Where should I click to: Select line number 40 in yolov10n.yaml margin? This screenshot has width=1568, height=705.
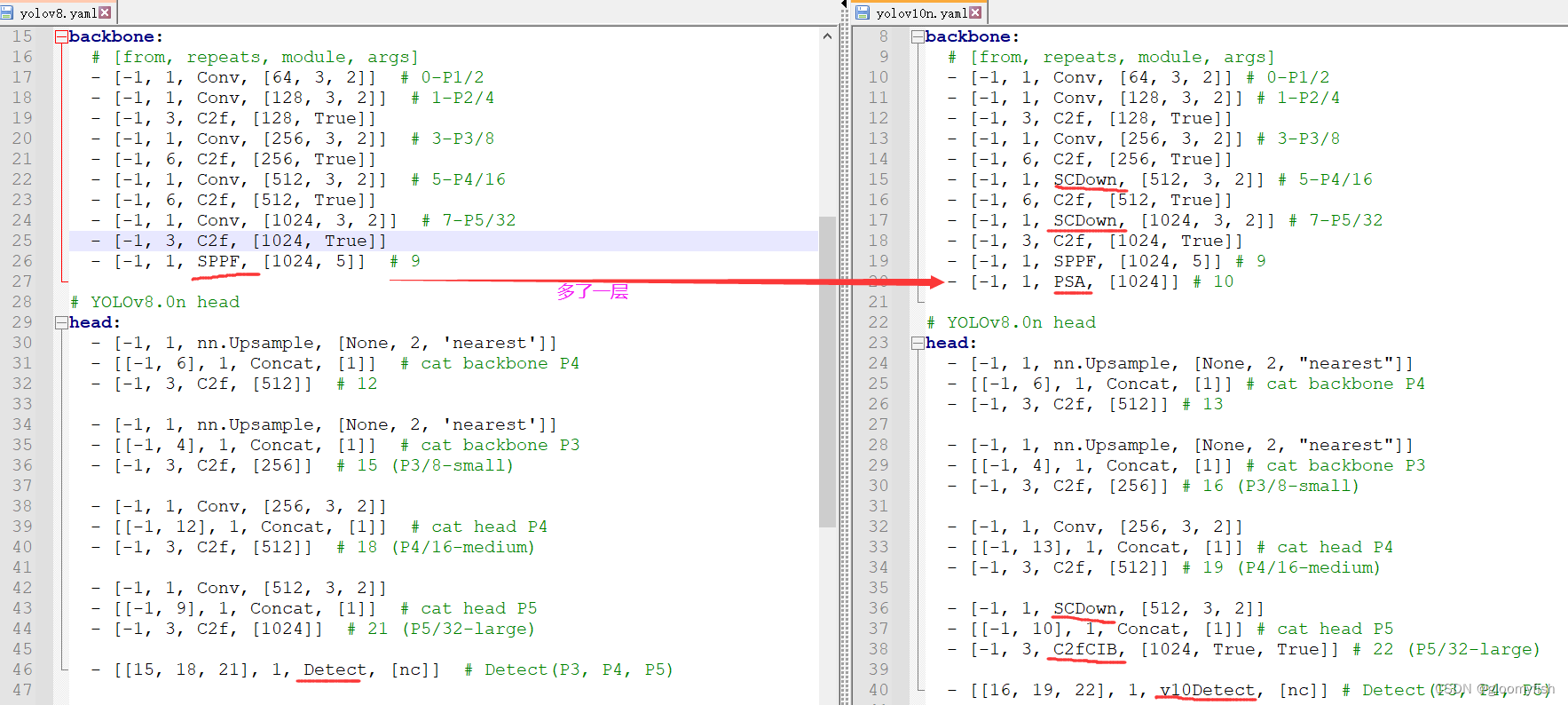point(879,690)
